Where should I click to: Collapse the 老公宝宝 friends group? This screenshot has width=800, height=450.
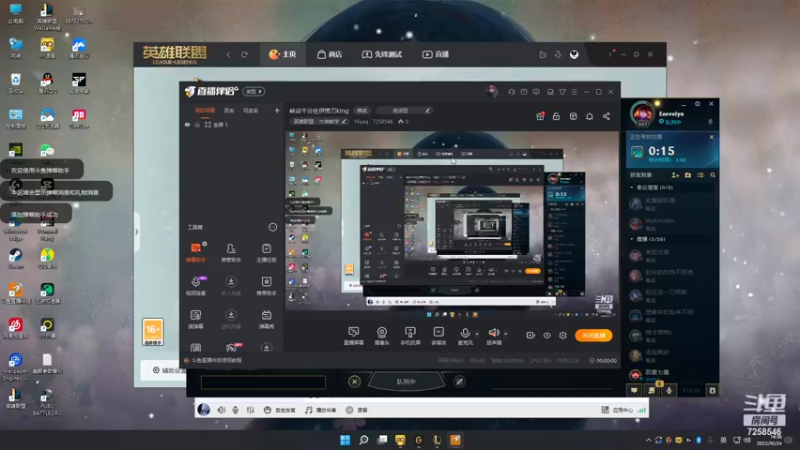[x=632, y=187]
